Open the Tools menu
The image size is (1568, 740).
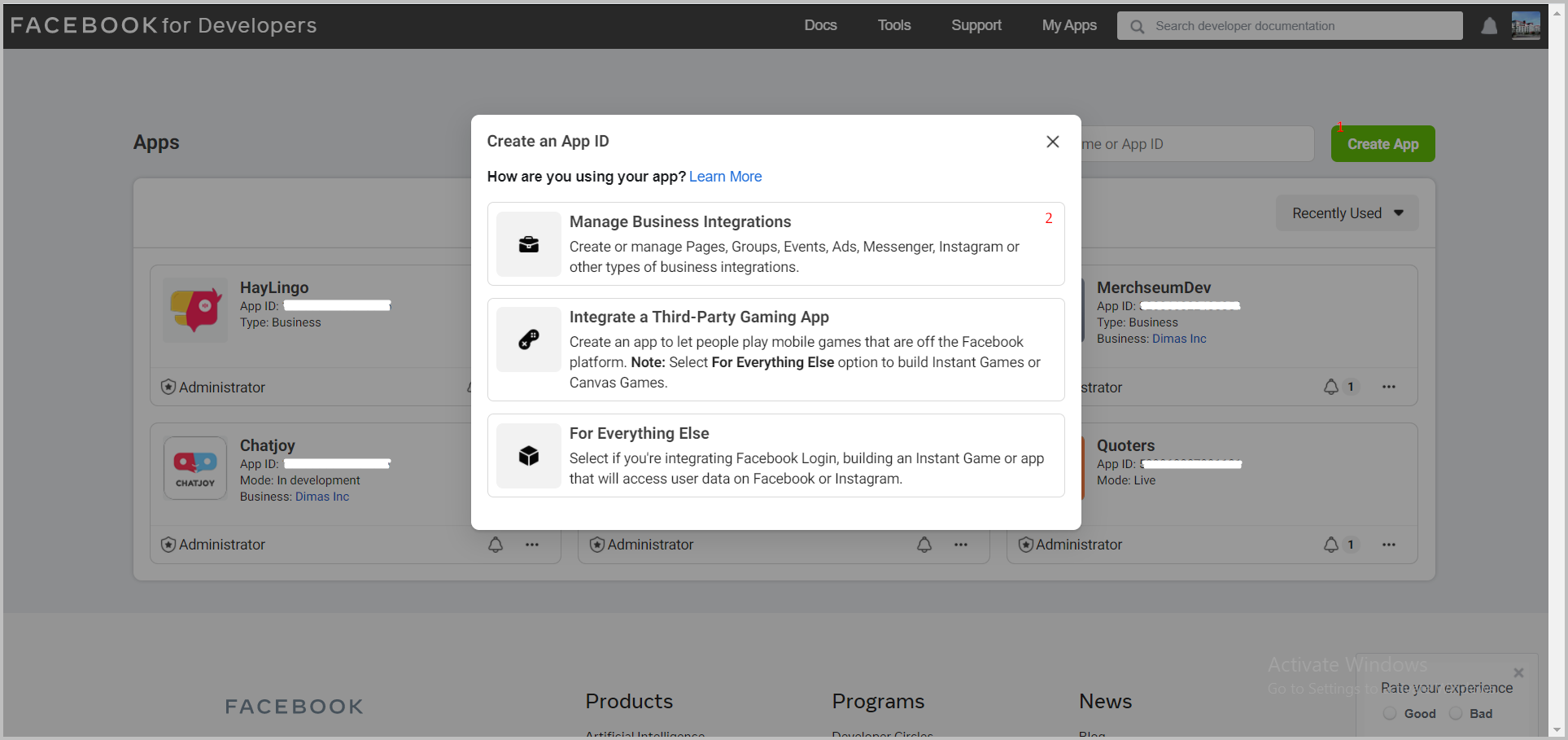pos(894,25)
